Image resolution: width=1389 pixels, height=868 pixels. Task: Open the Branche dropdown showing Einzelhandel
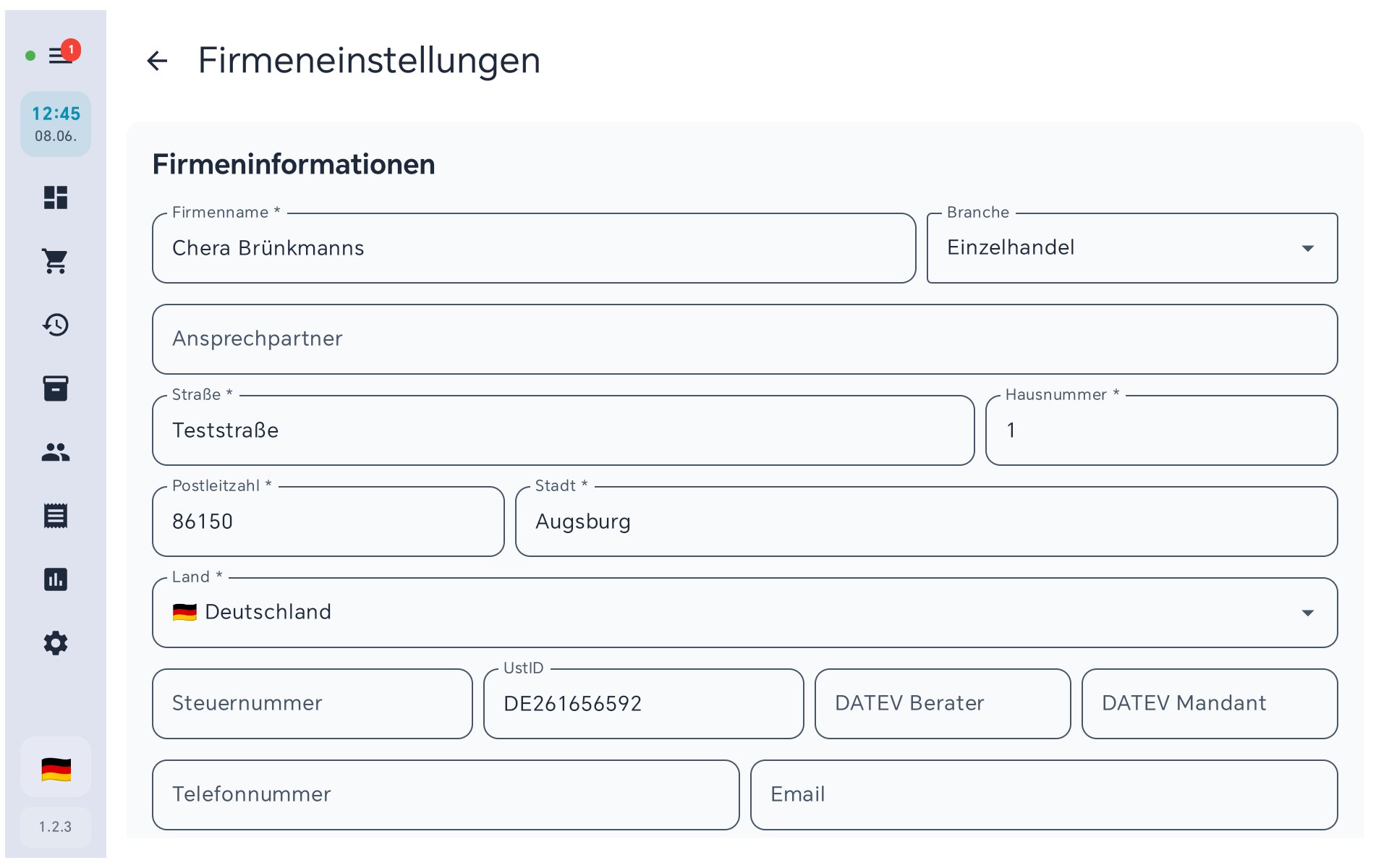[1132, 248]
